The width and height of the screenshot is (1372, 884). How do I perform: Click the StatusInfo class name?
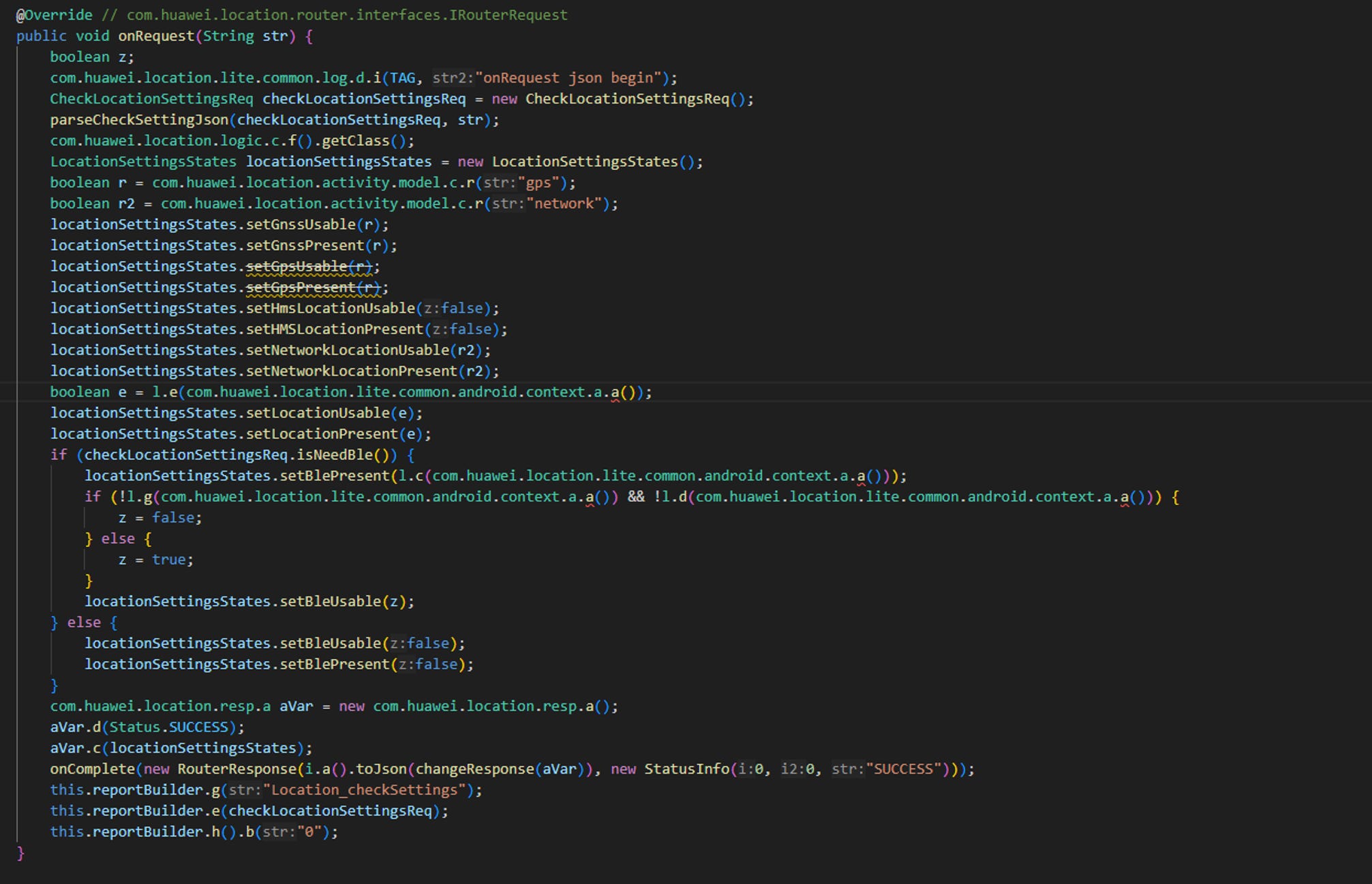pyautogui.click(x=686, y=769)
